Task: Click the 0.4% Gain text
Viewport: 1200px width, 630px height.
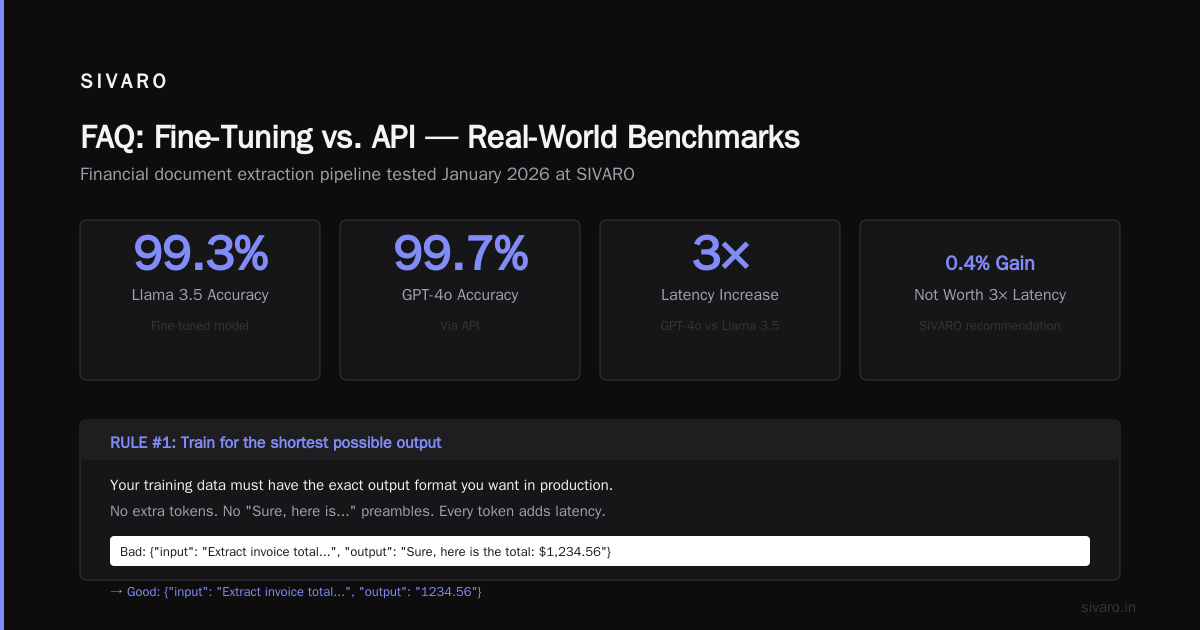Action: pyautogui.click(x=990, y=263)
